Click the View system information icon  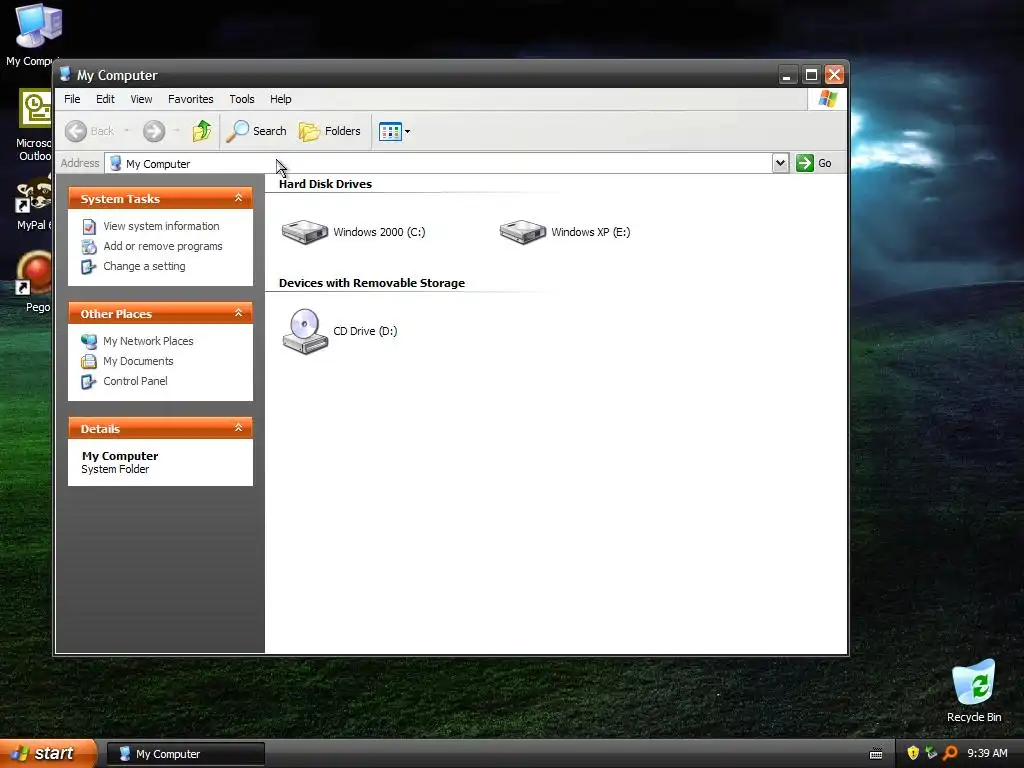tap(89, 227)
